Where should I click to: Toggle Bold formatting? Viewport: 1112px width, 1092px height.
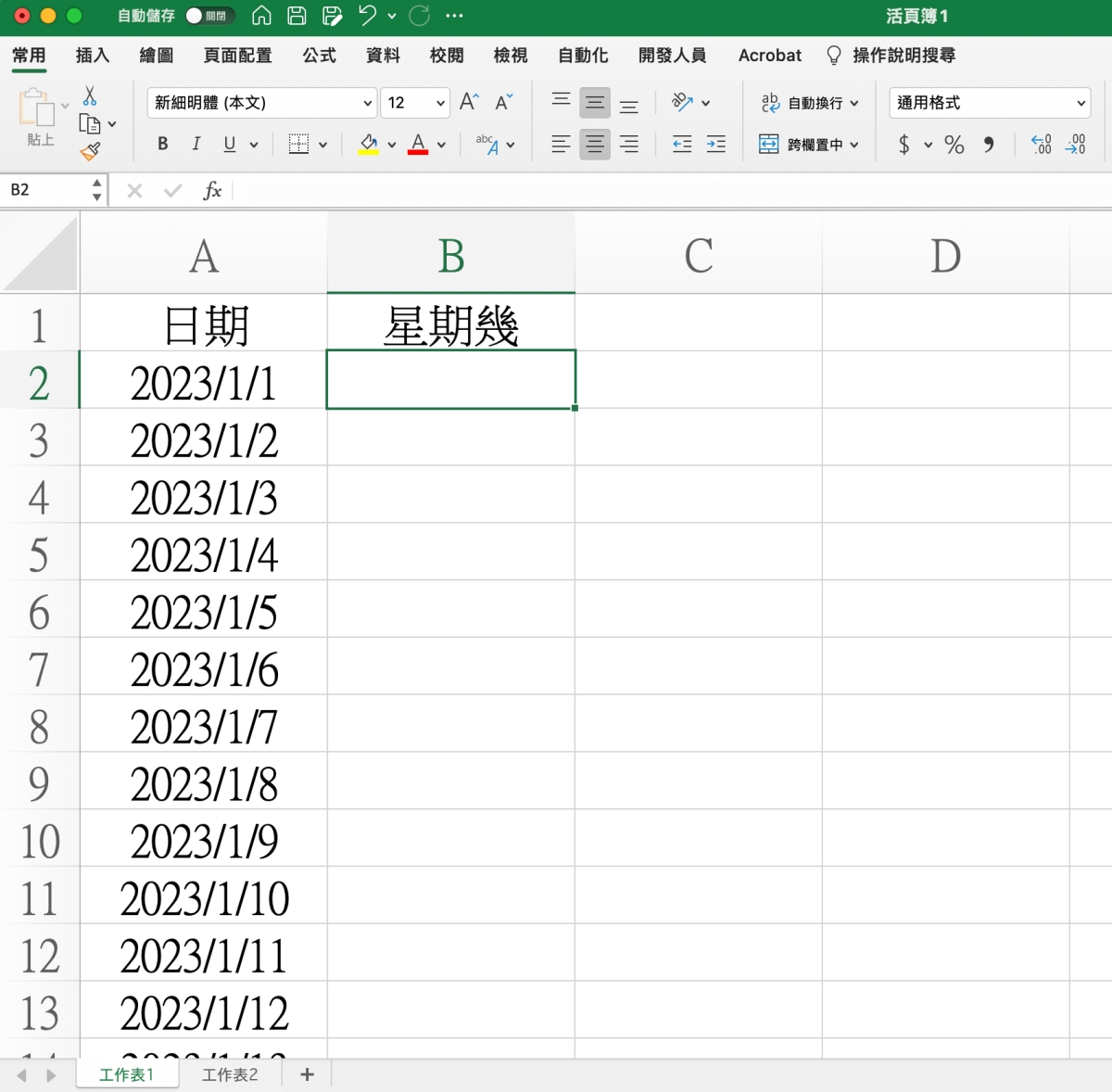tap(163, 144)
